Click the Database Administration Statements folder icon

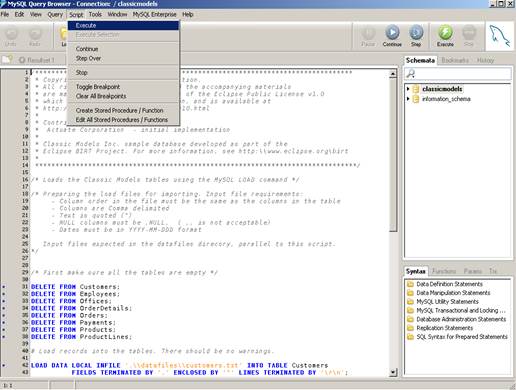point(410,319)
